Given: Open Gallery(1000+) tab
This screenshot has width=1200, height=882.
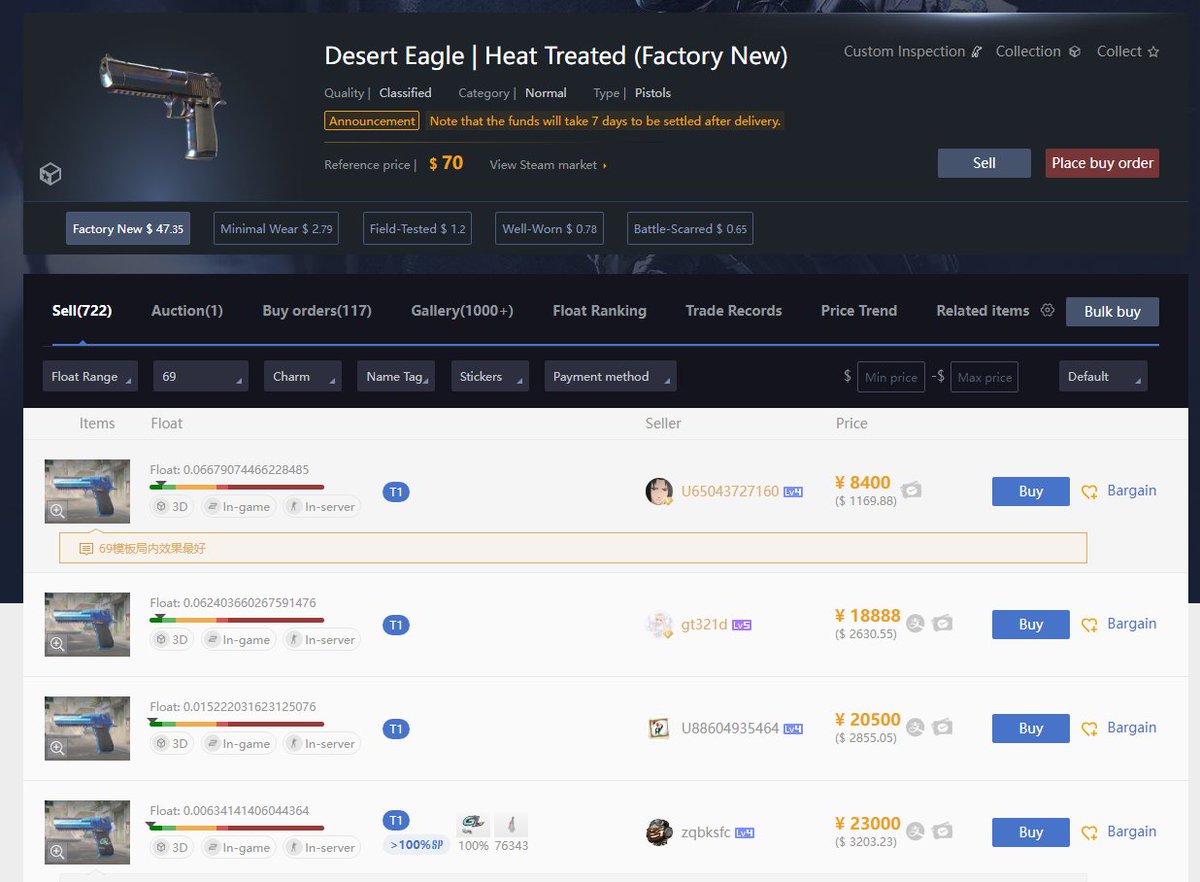Looking at the screenshot, I should 462,311.
